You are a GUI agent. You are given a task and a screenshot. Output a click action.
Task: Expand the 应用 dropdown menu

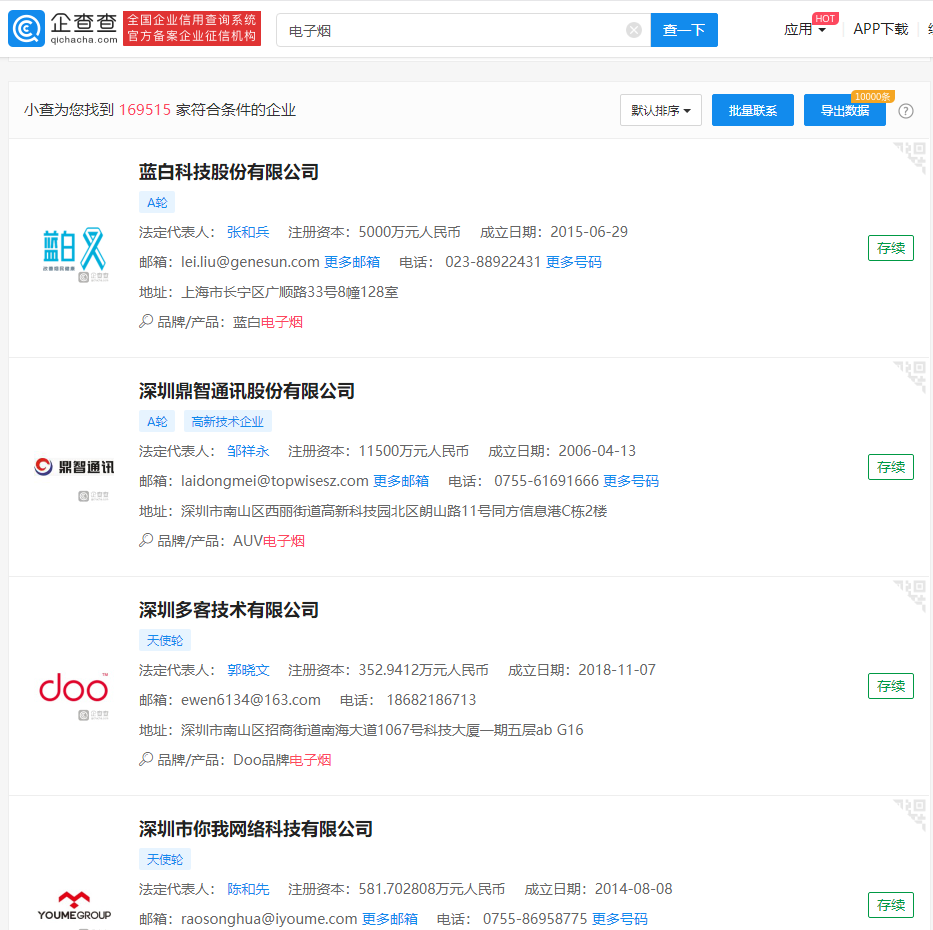tap(804, 29)
